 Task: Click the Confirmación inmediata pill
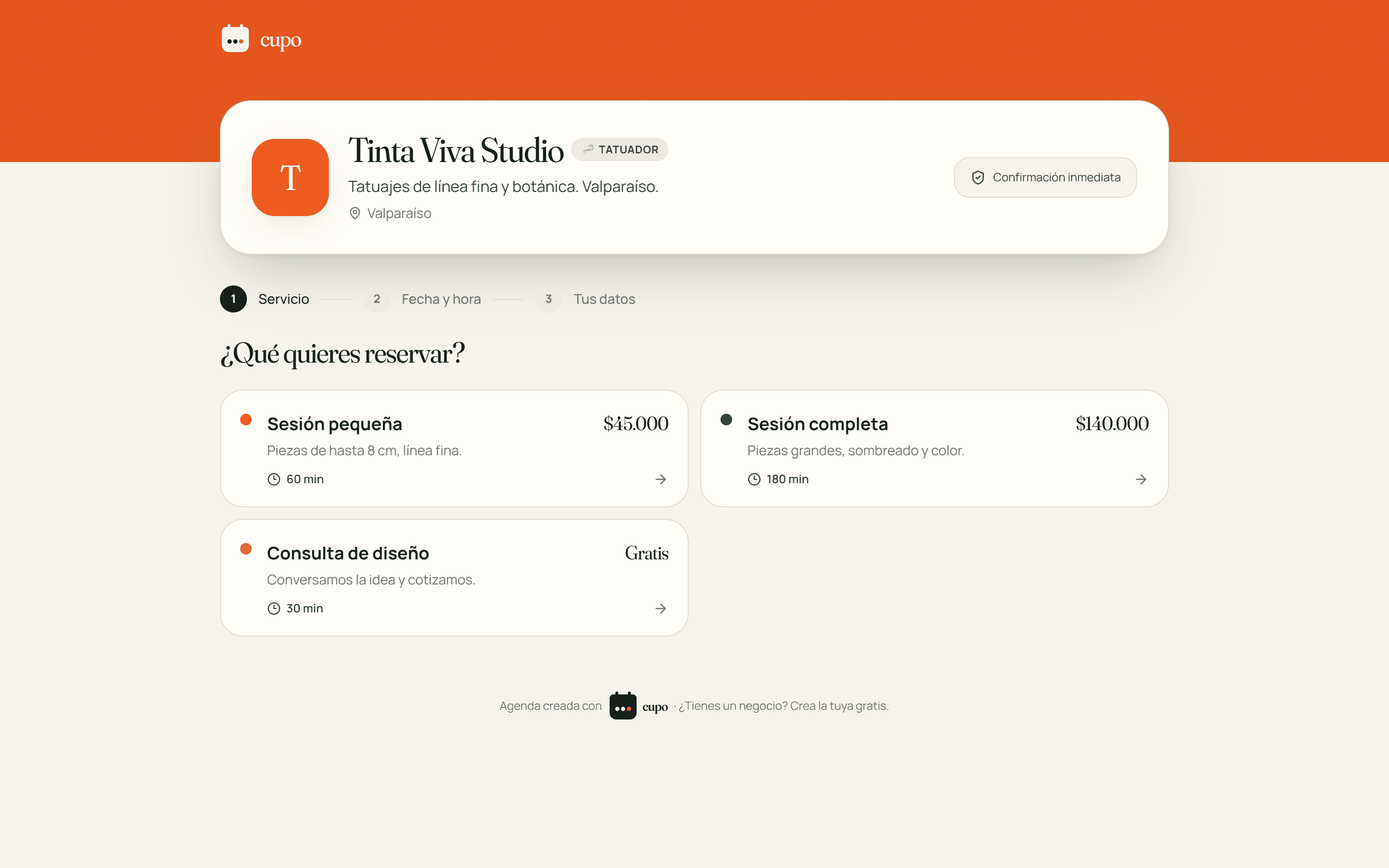click(1045, 177)
